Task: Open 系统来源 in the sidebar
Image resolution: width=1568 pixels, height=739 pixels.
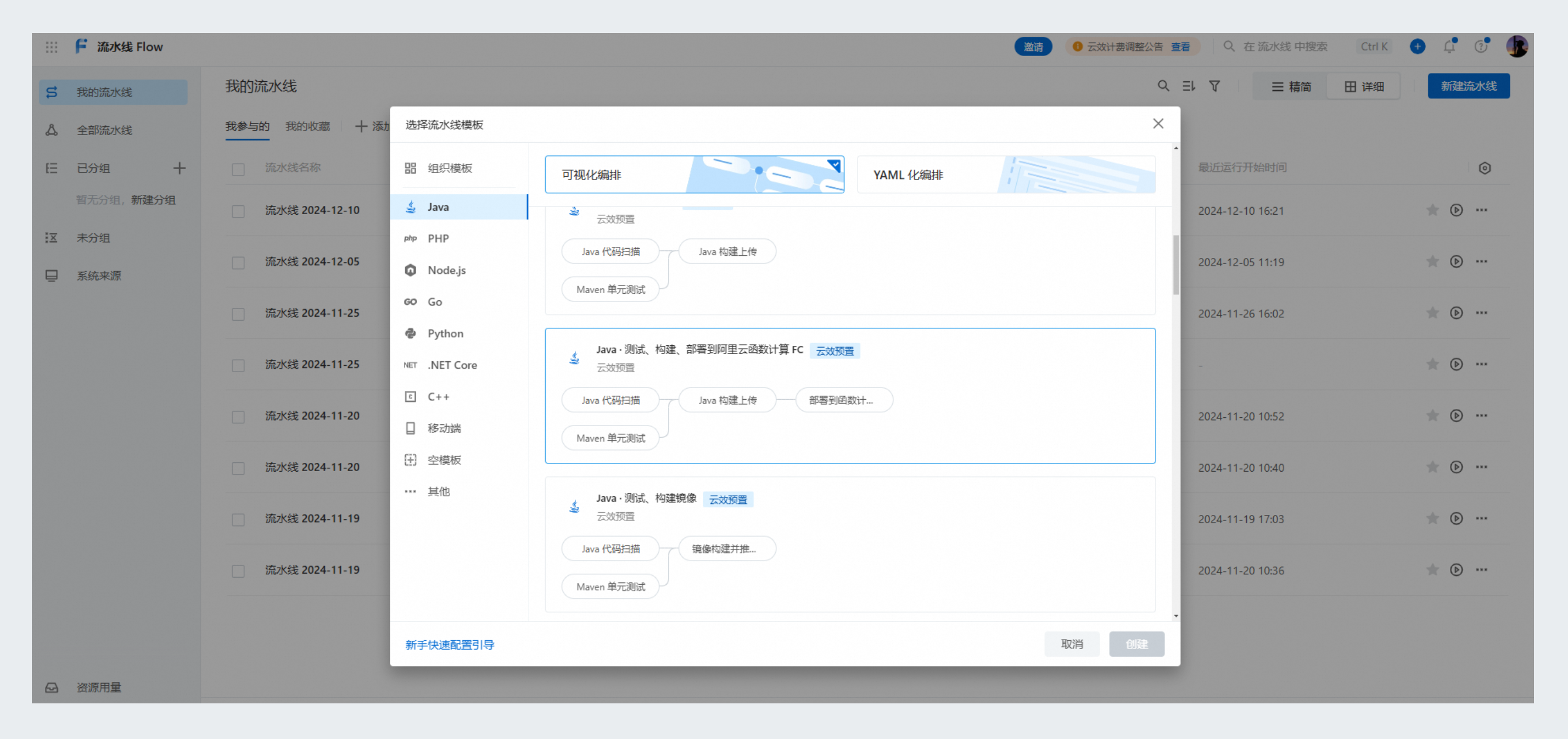Action: click(113, 275)
